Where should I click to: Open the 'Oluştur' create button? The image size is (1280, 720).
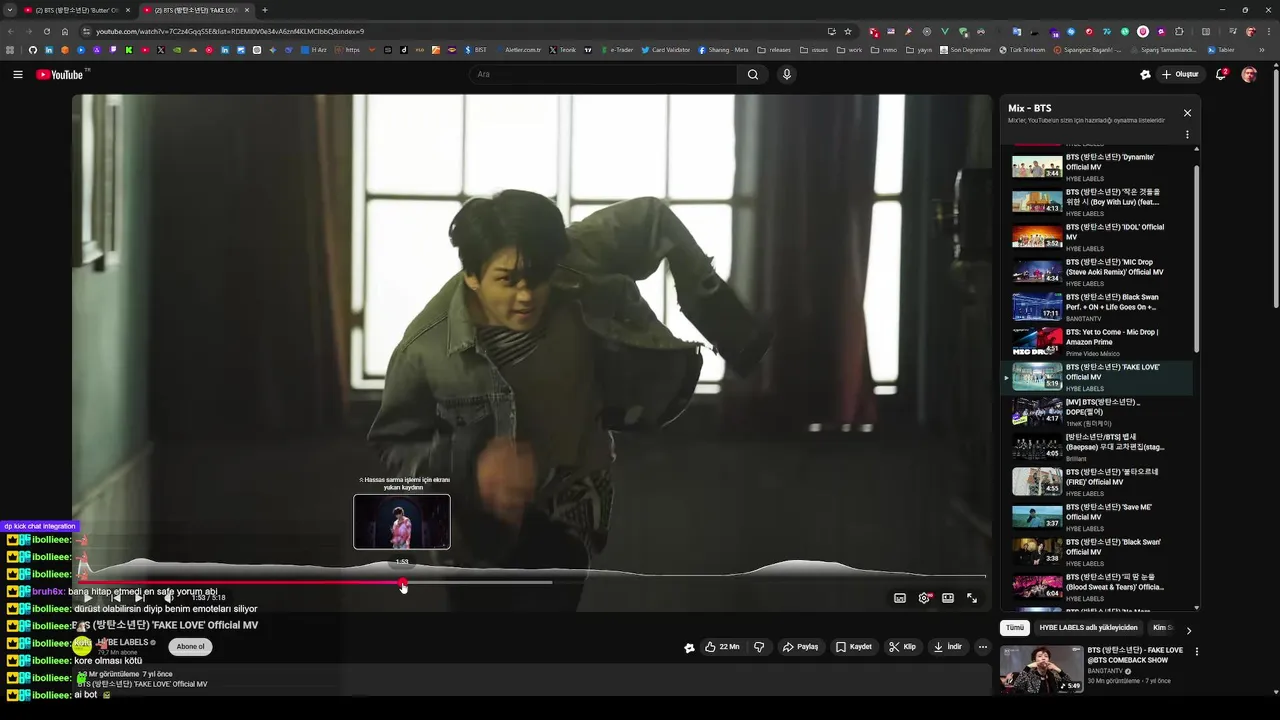1180,75
